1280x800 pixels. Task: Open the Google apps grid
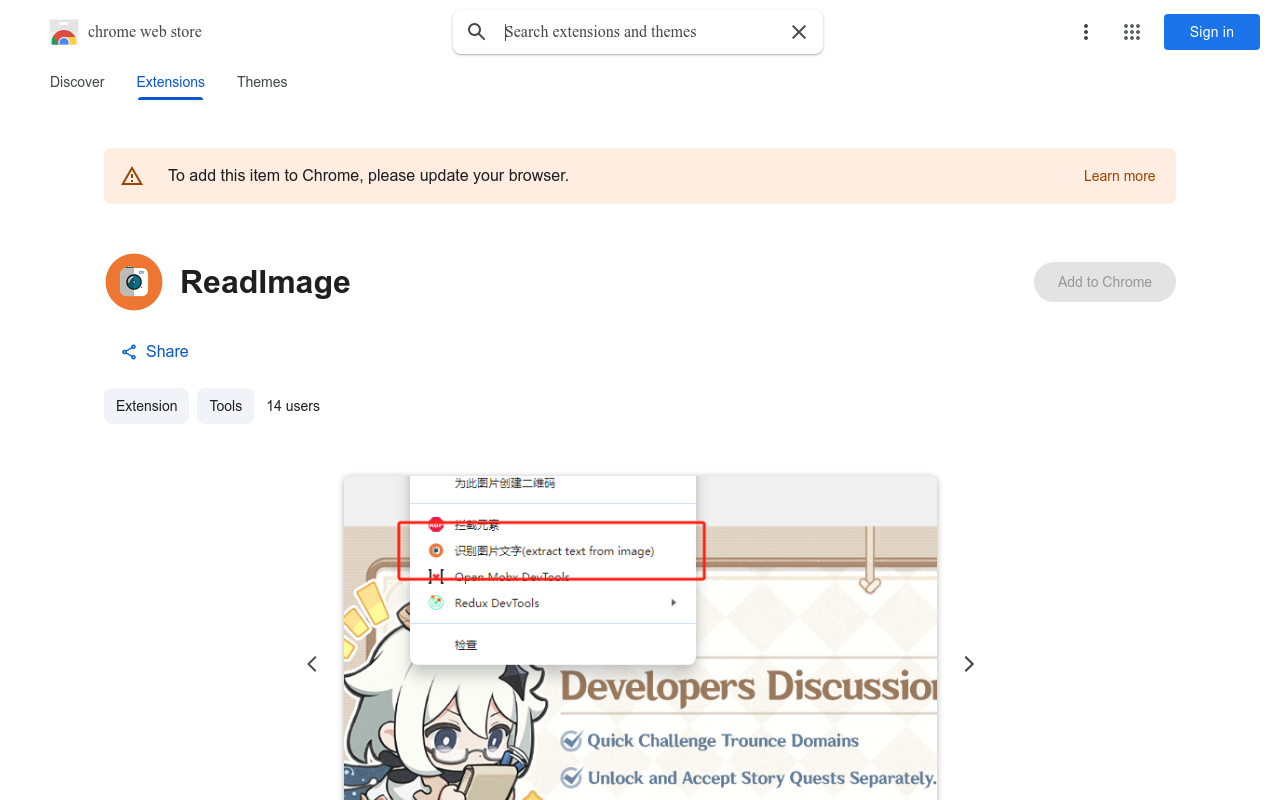tap(1132, 32)
